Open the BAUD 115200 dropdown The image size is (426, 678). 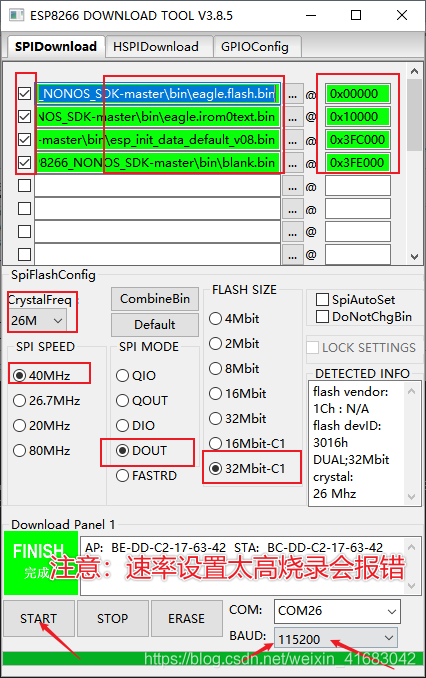336,638
